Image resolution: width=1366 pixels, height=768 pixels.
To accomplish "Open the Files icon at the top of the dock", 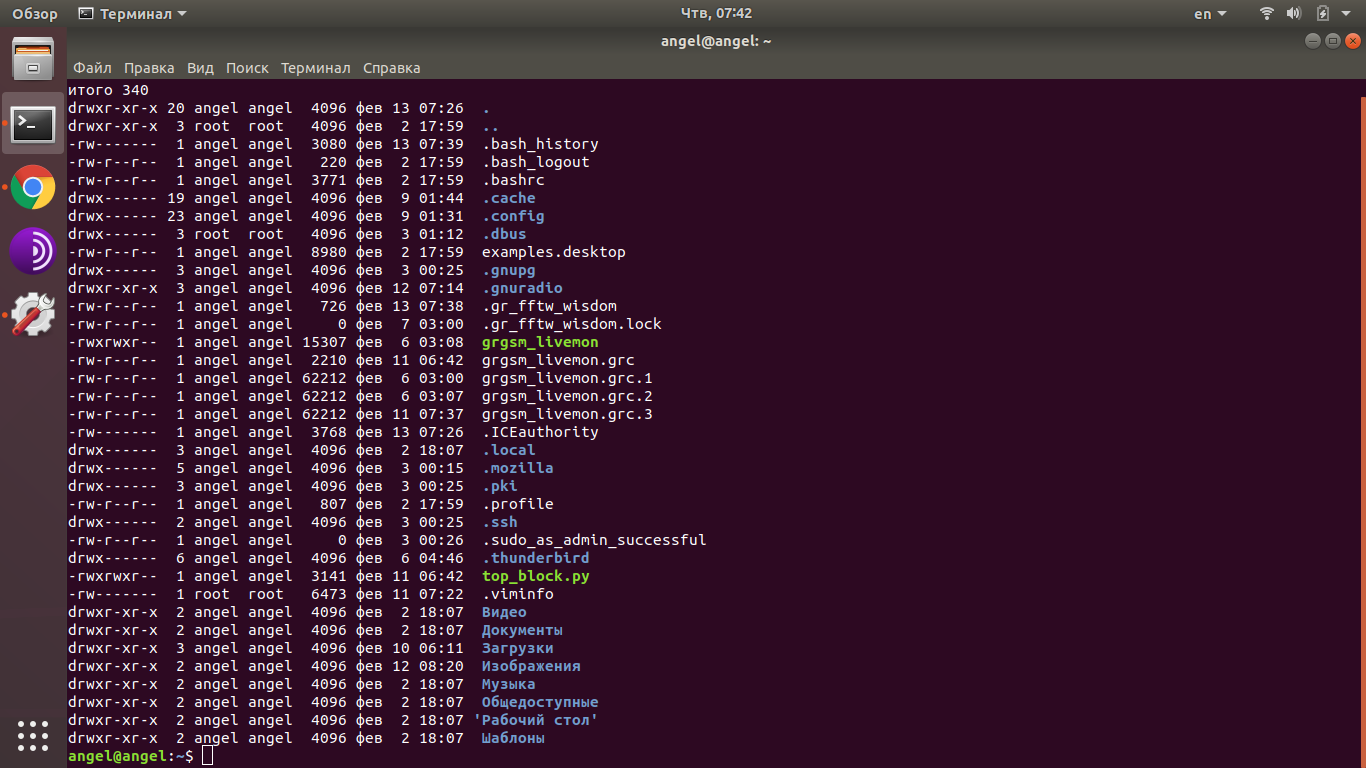I will click(x=33, y=60).
